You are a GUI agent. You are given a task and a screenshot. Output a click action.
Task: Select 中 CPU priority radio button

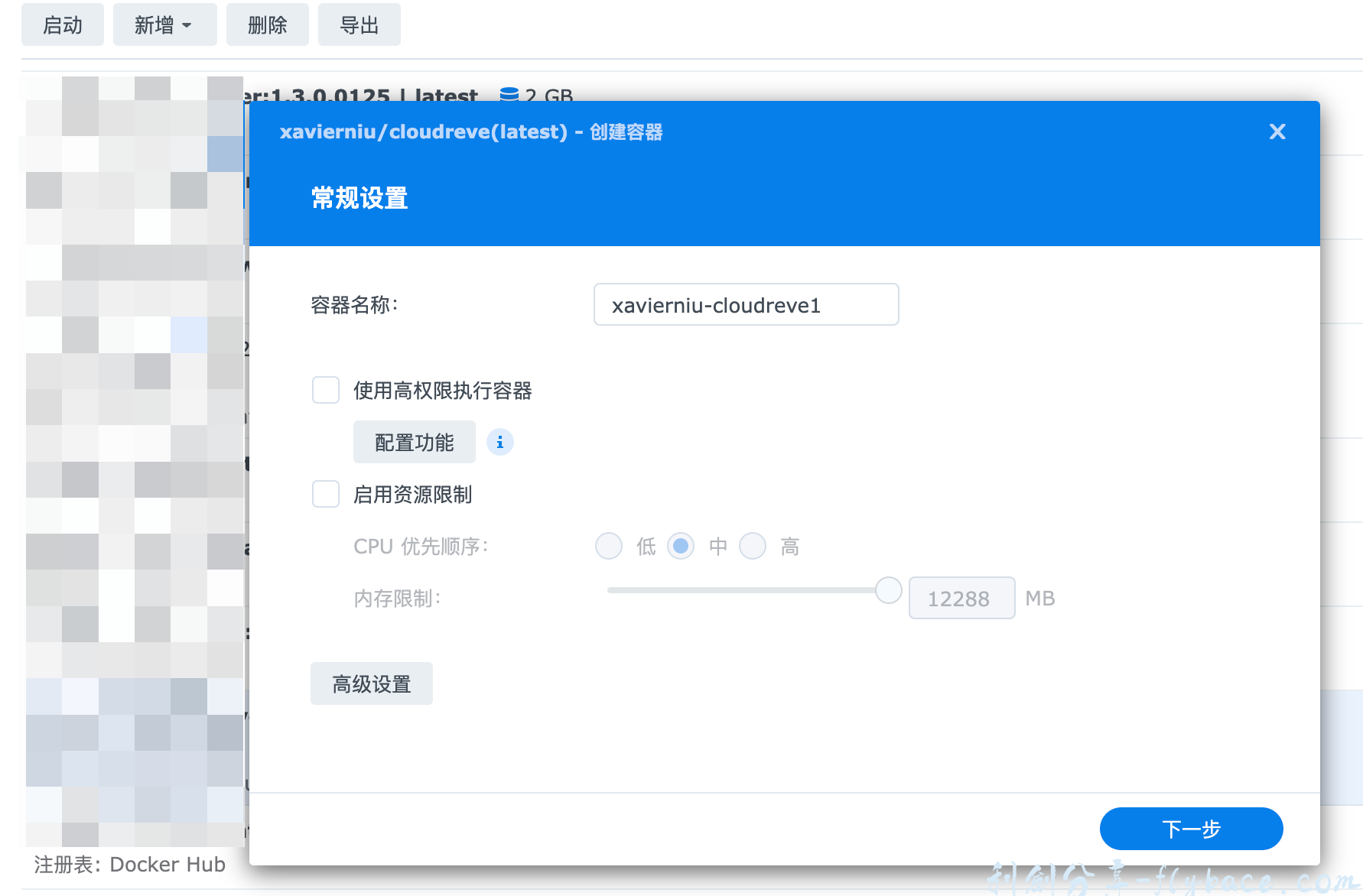[x=681, y=546]
